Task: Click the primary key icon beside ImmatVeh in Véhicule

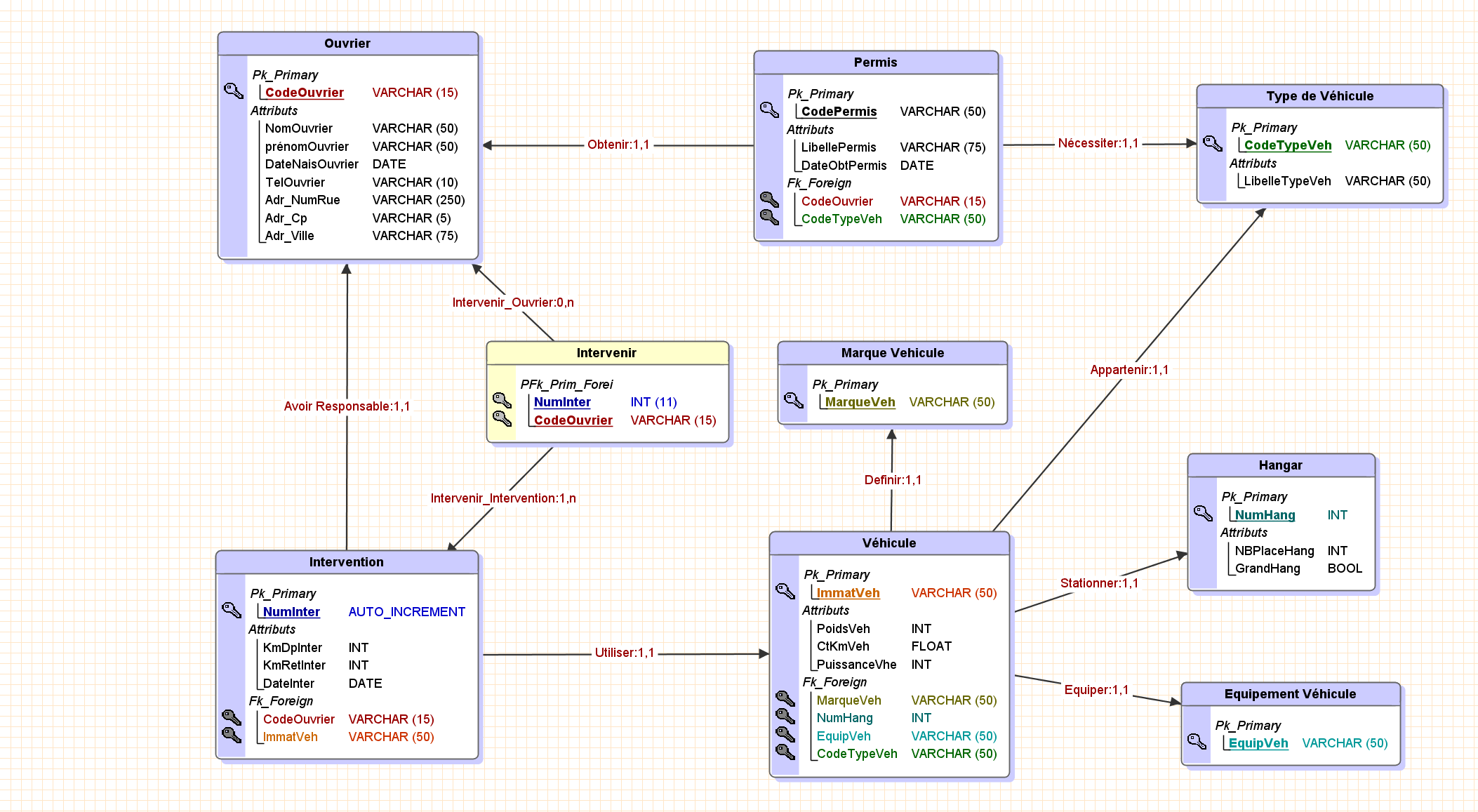Action: [785, 591]
